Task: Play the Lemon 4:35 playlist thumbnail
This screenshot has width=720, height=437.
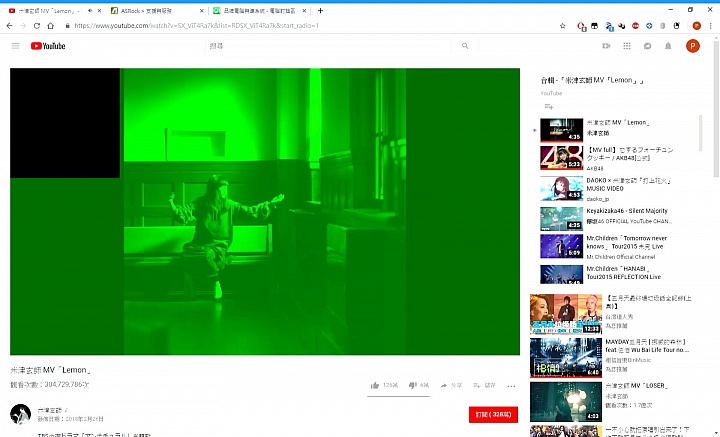Action: point(561,130)
